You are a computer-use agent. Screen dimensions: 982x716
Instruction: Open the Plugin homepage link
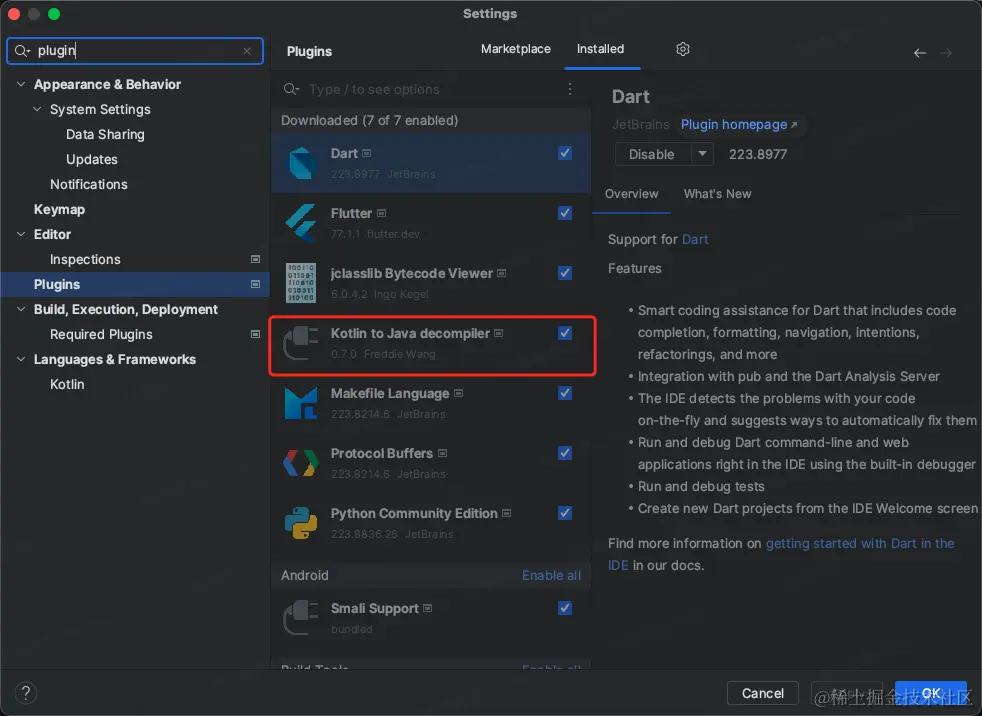click(739, 125)
